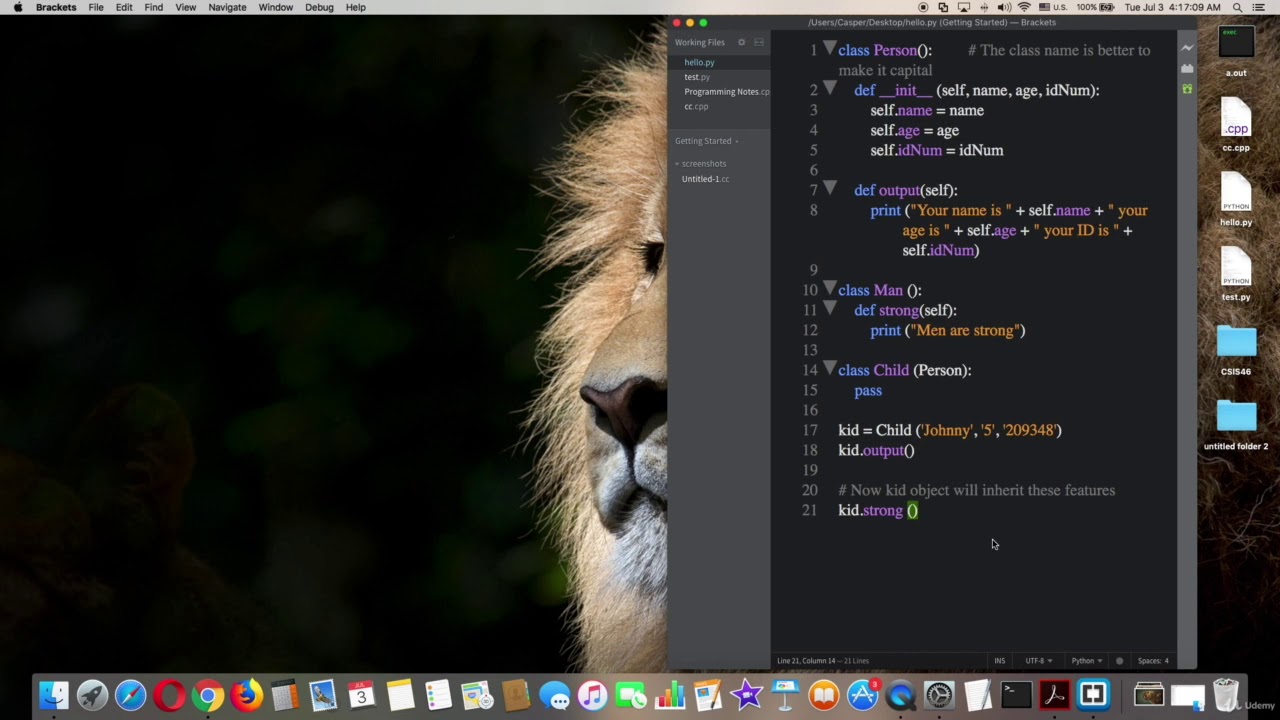
Task: Open Calendar in the Dock
Action: [362, 695]
